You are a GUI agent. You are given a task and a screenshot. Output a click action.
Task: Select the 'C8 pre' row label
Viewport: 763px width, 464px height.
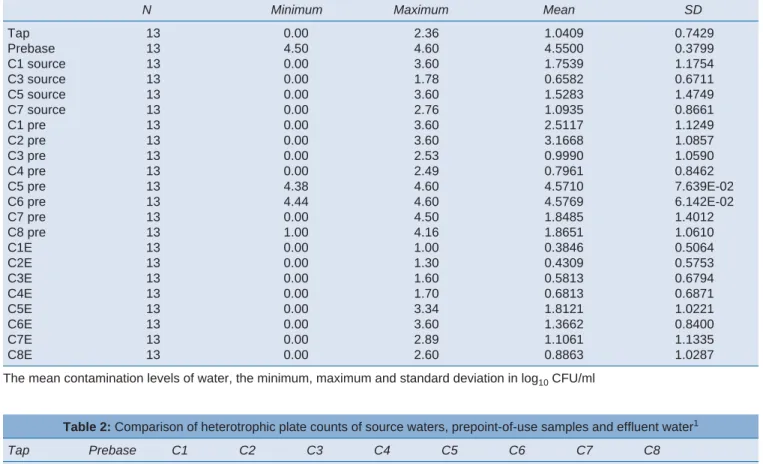27,232
